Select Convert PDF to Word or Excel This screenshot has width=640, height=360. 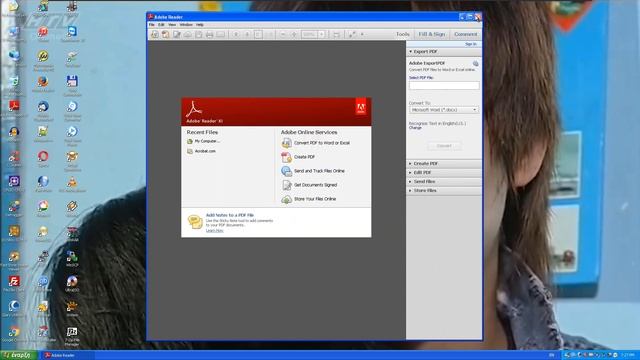click(x=322, y=143)
